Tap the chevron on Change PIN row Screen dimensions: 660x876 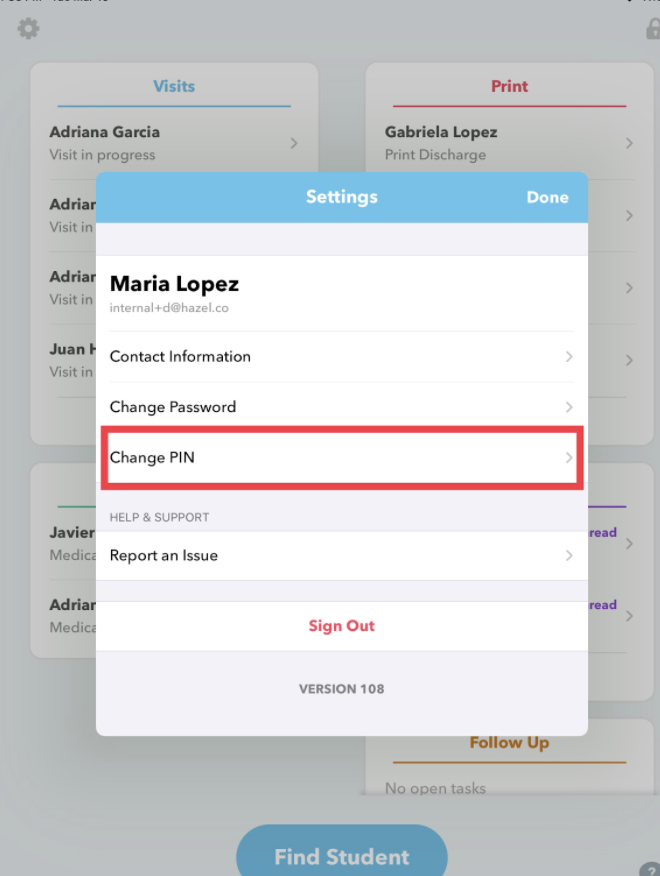click(569, 458)
